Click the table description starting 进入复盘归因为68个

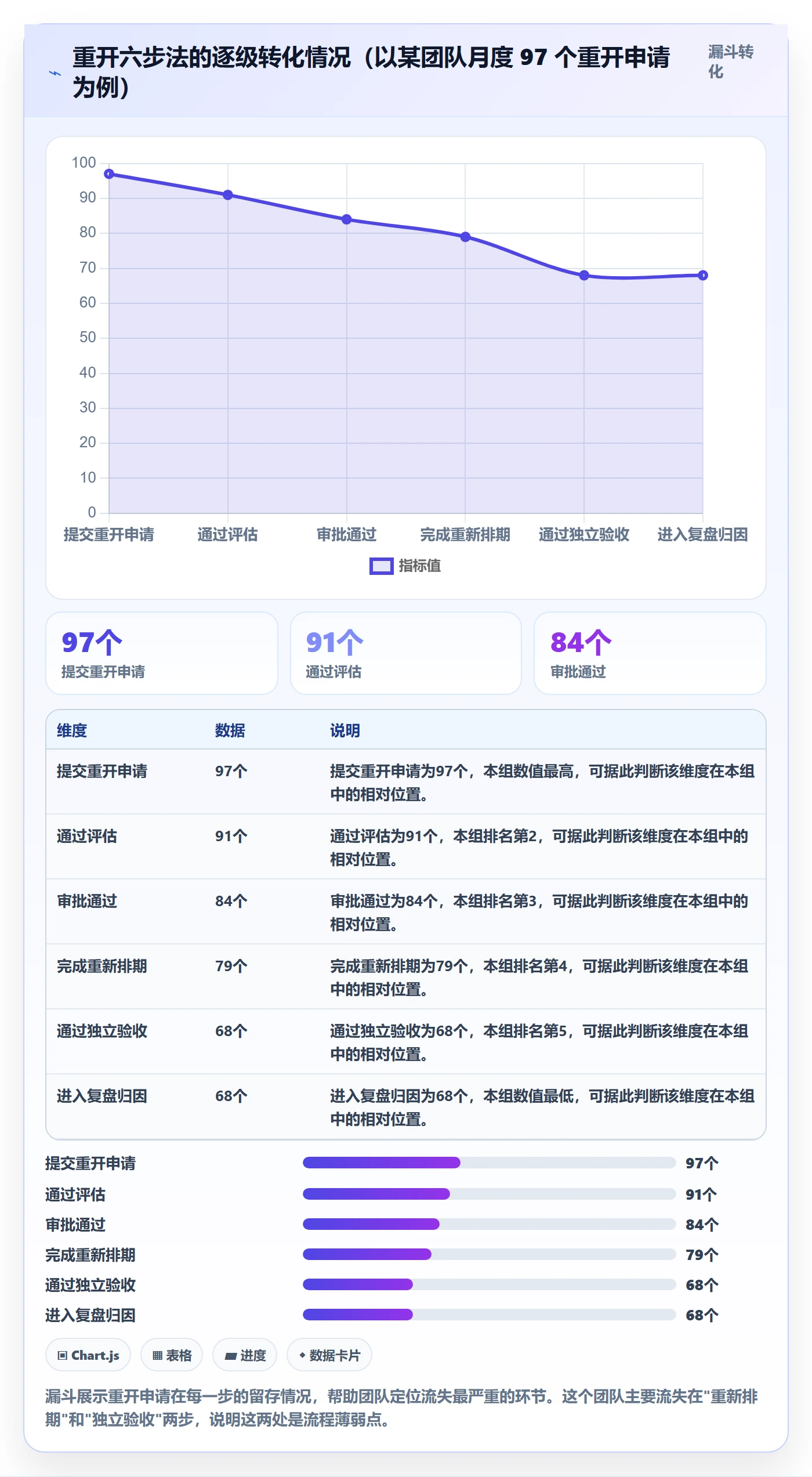click(542, 1107)
